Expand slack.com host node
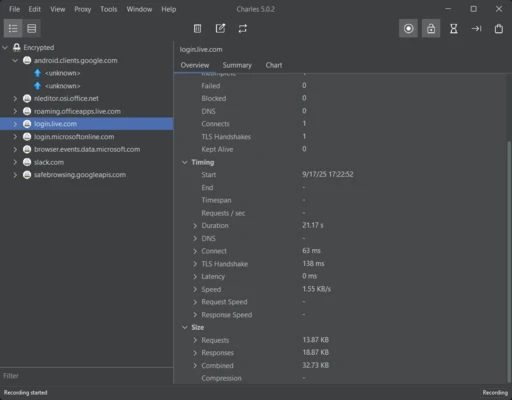 coord(15,162)
